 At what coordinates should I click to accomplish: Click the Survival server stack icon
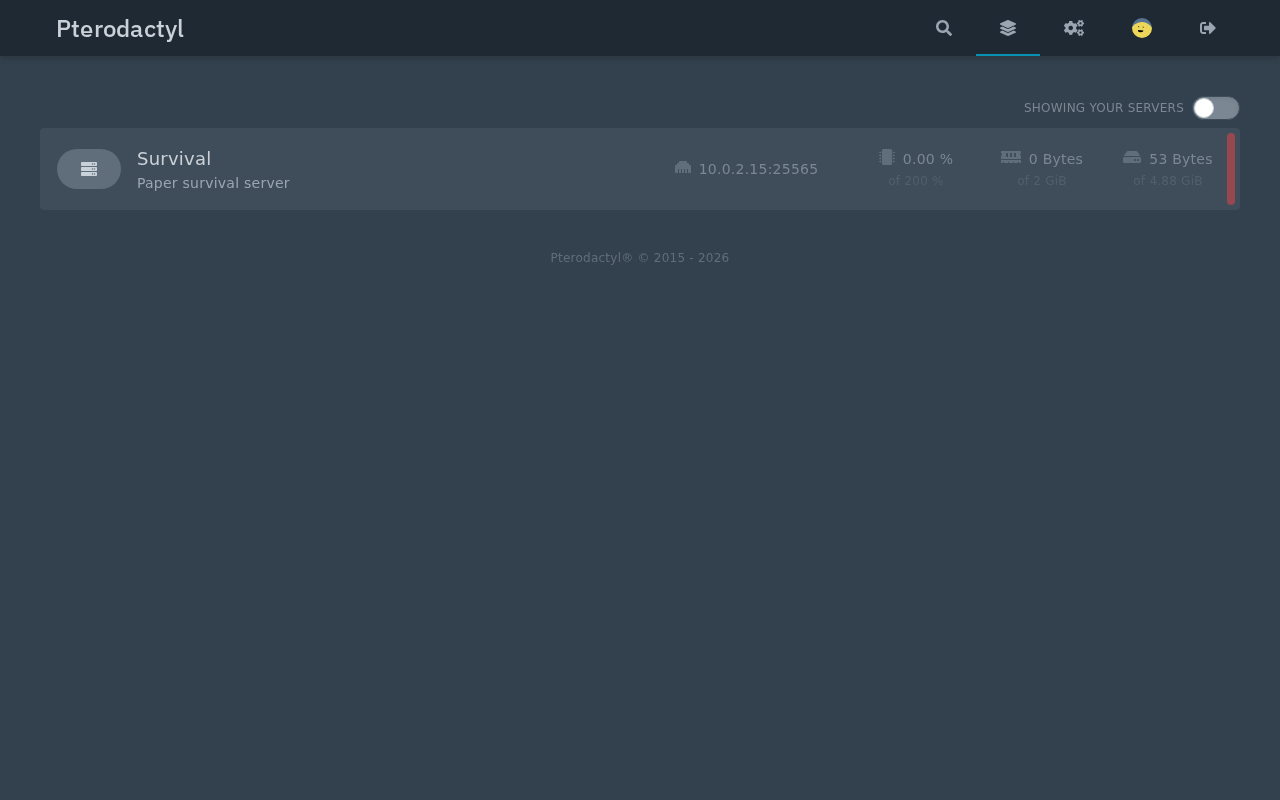tap(89, 169)
